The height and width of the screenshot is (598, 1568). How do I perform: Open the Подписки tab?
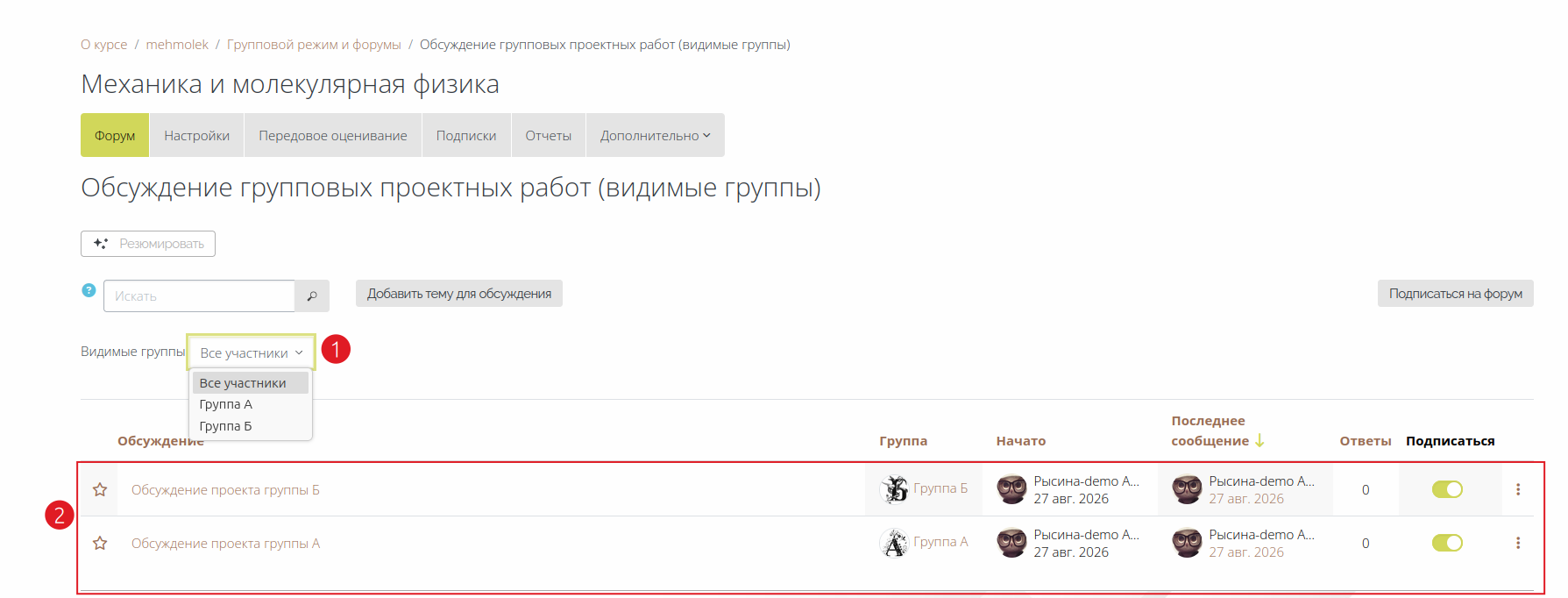pos(466,135)
